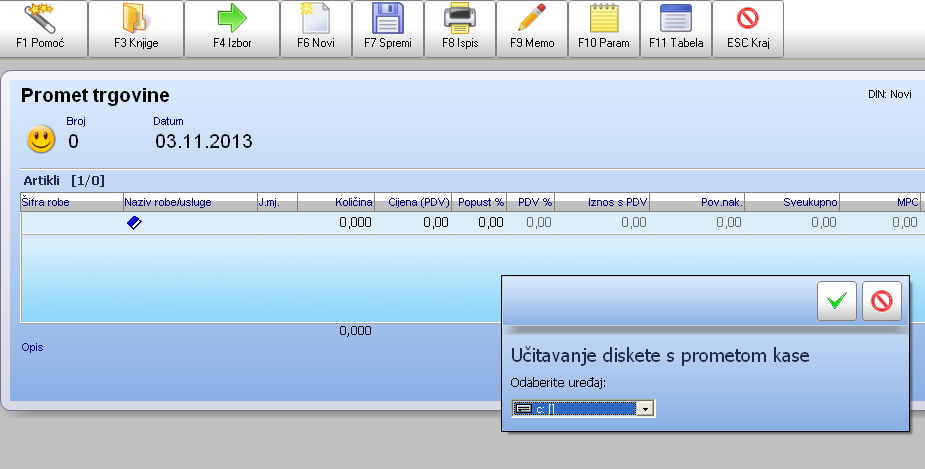Expand the device drive dropdown arrow
This screenshot has width=925, height=469.
[x=645, y=408]
